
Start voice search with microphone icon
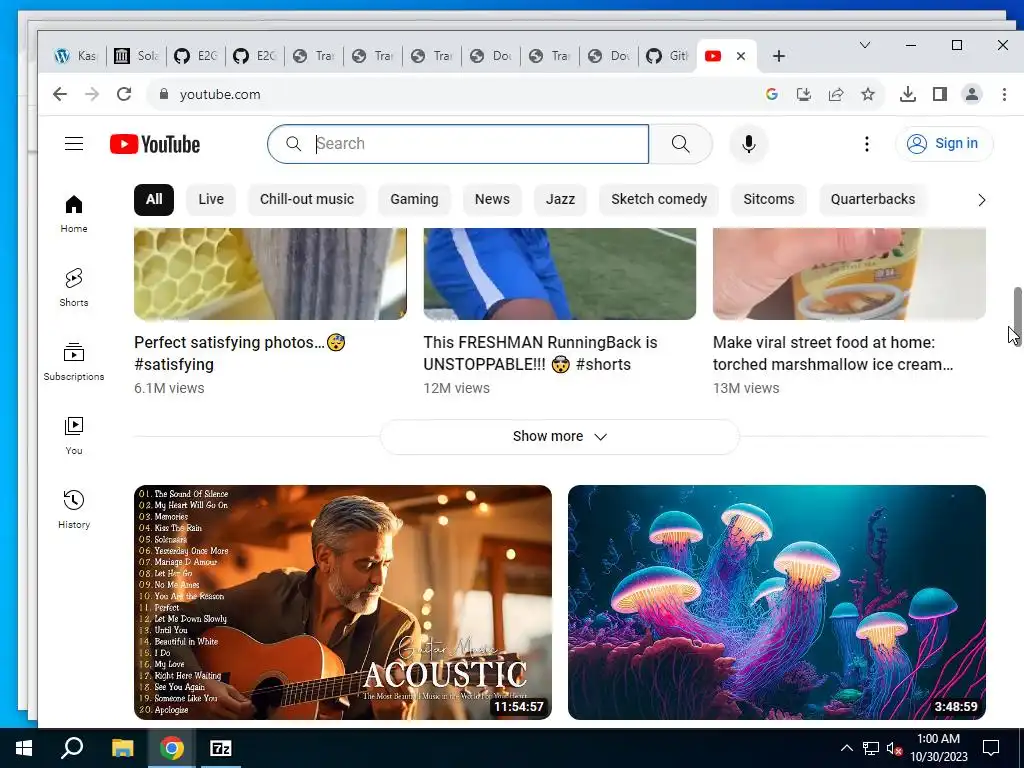(x=749, y=144)
